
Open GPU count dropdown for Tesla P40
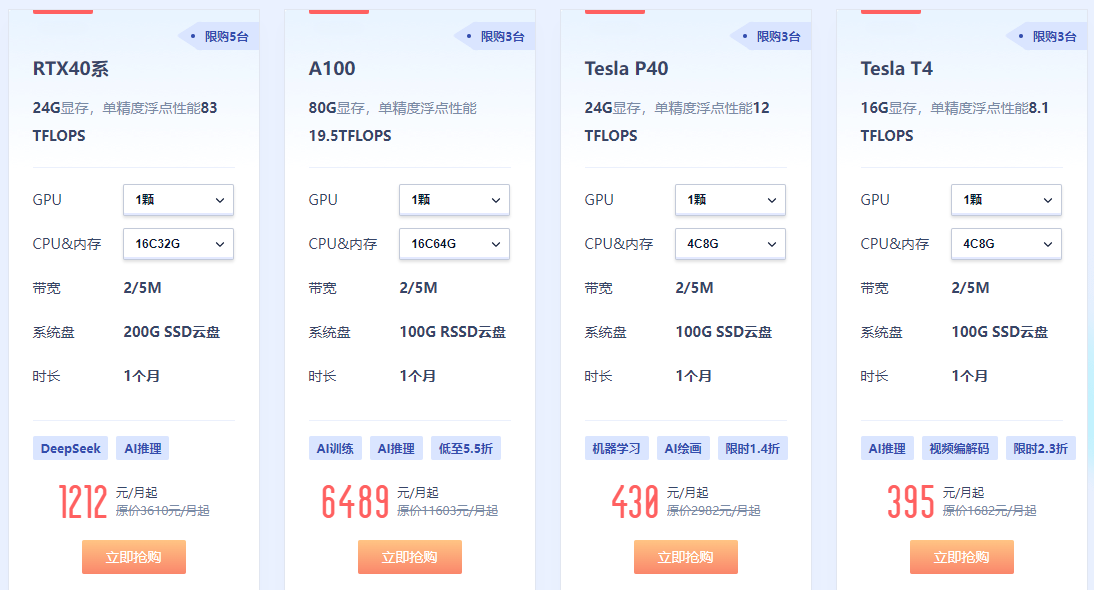point(730,200)
